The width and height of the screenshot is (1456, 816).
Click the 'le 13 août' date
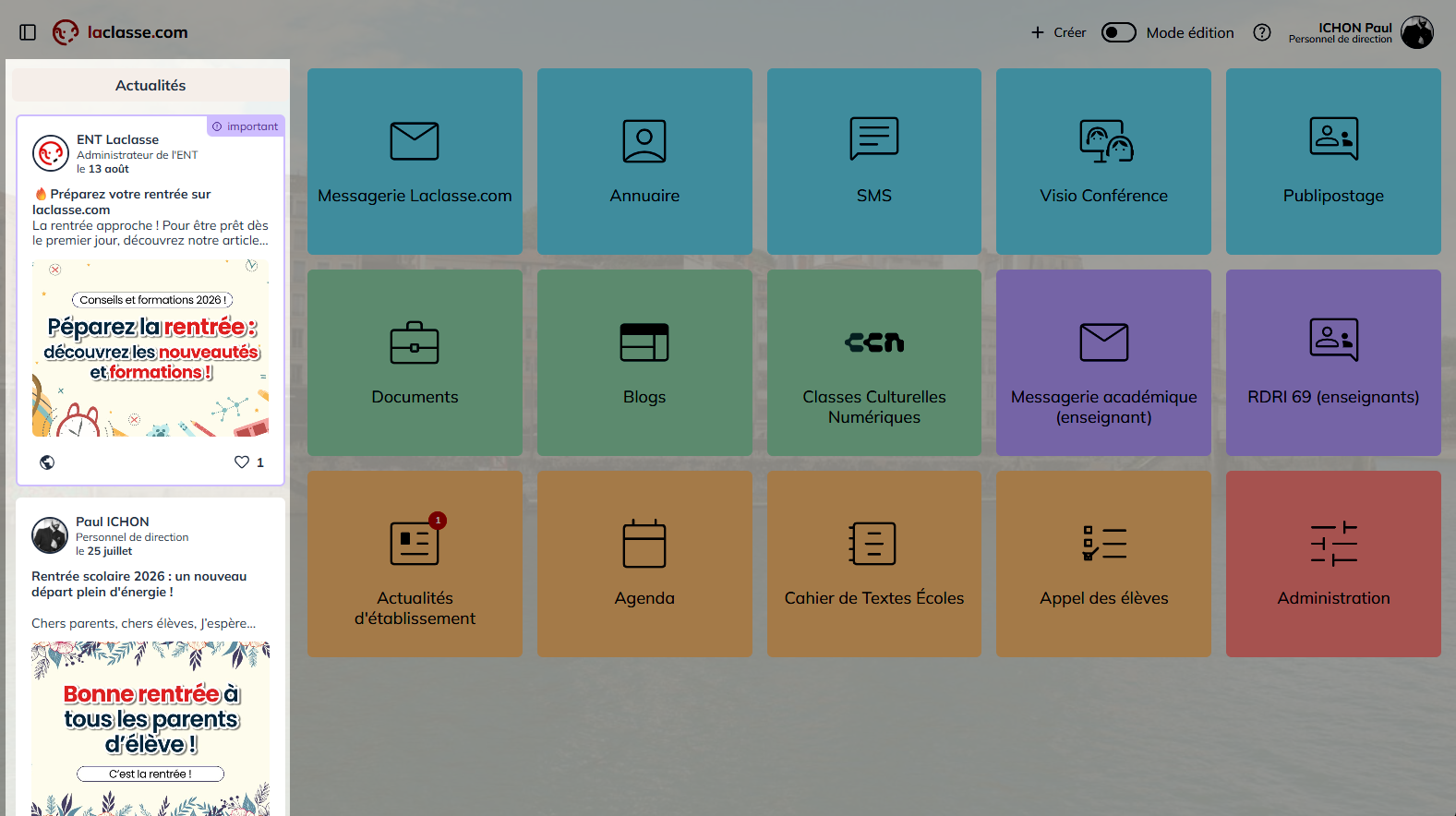coord(102,169)
